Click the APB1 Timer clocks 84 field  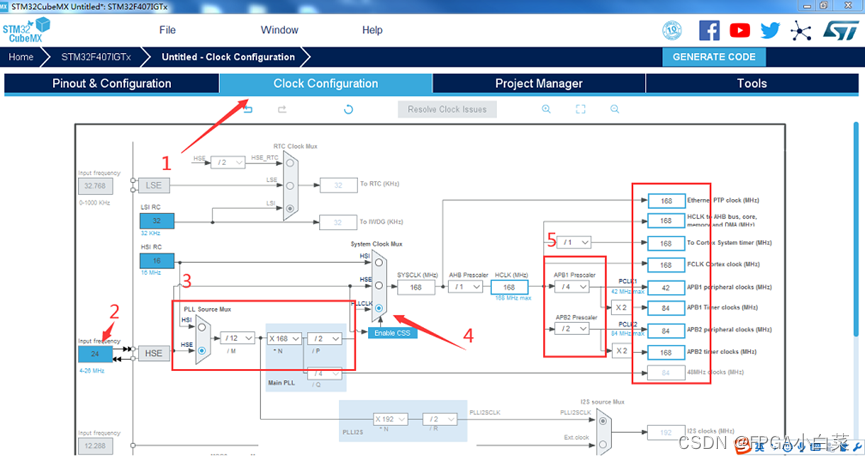click(666, 308)
